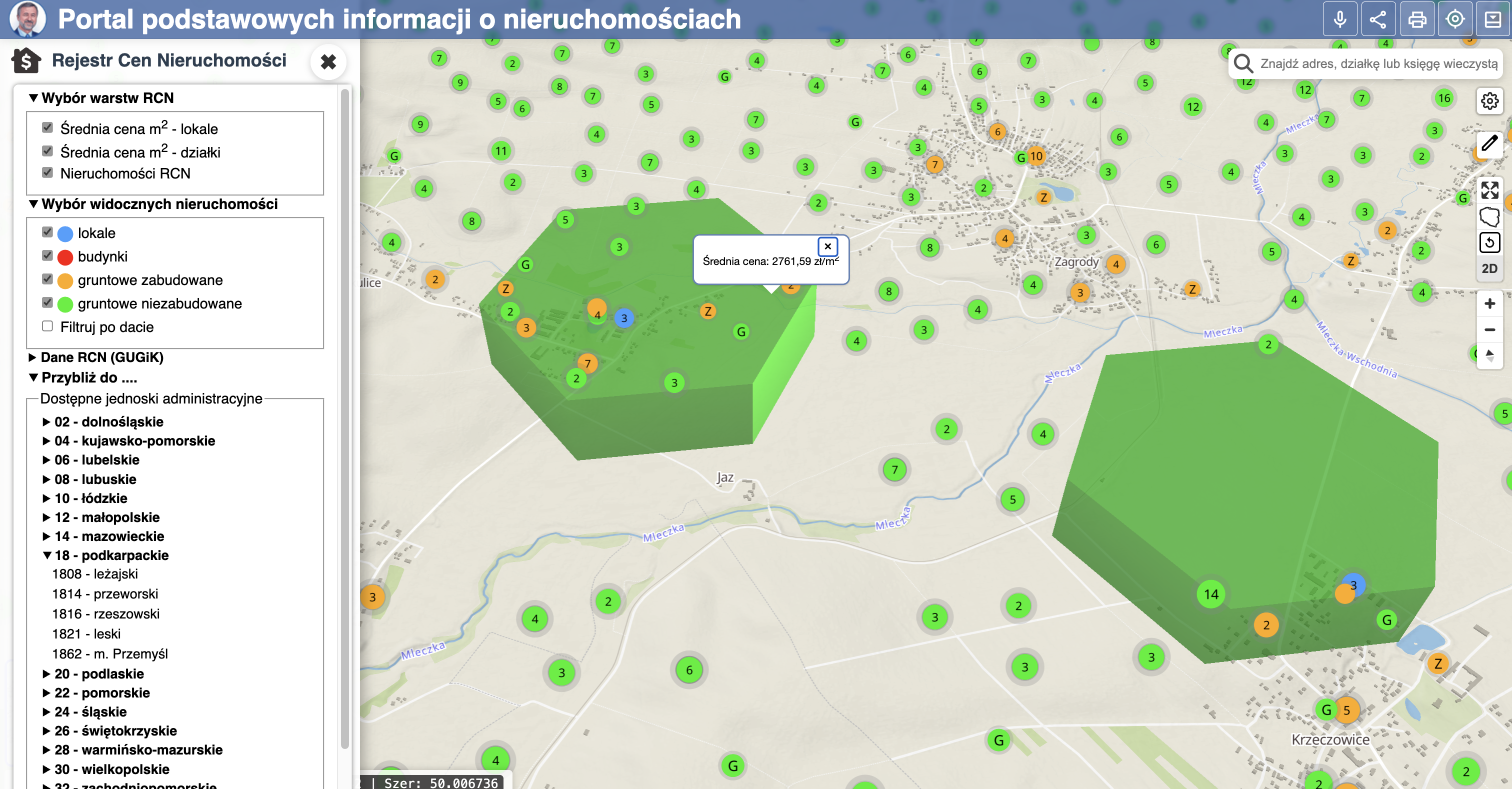Select 1862 - m. Przemyśl entry
1512x789 pixels.
coord(110,653)
